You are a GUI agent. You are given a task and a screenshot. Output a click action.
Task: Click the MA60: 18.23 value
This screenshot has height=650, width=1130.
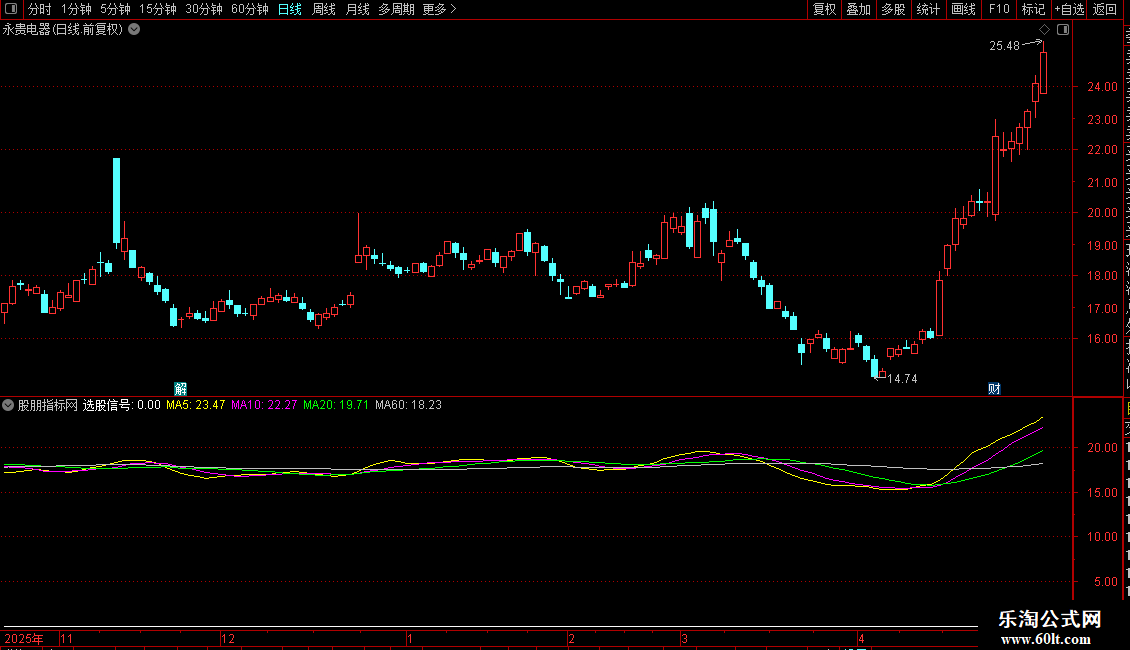coord(409,405)
